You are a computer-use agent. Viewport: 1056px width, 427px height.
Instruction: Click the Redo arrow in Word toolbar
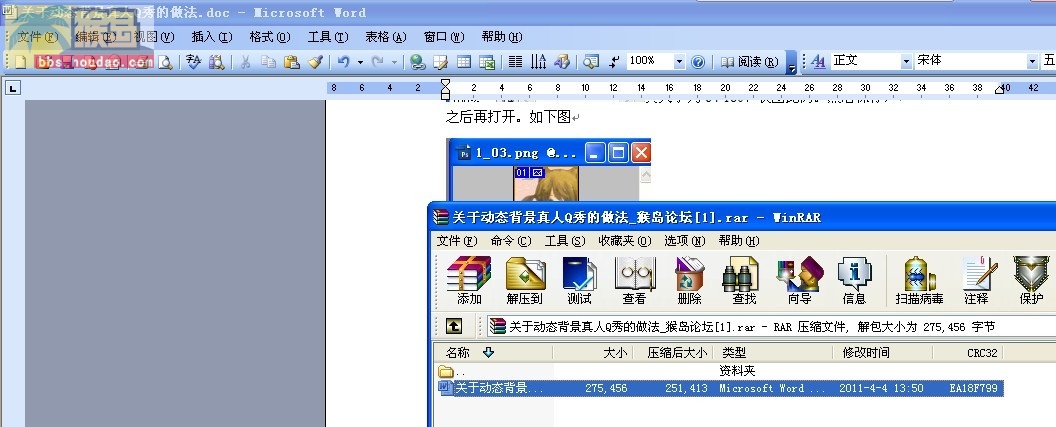(x=378, y=62)
